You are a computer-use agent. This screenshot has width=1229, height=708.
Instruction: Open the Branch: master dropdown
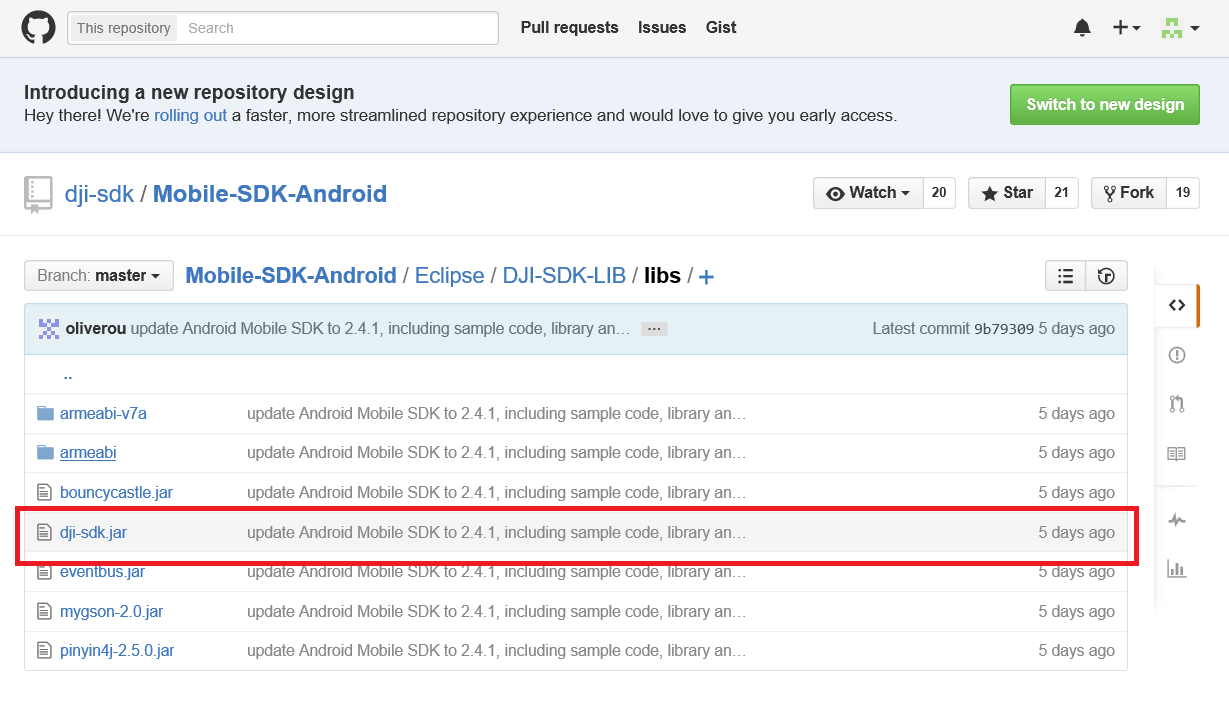(x=99, y=276)
